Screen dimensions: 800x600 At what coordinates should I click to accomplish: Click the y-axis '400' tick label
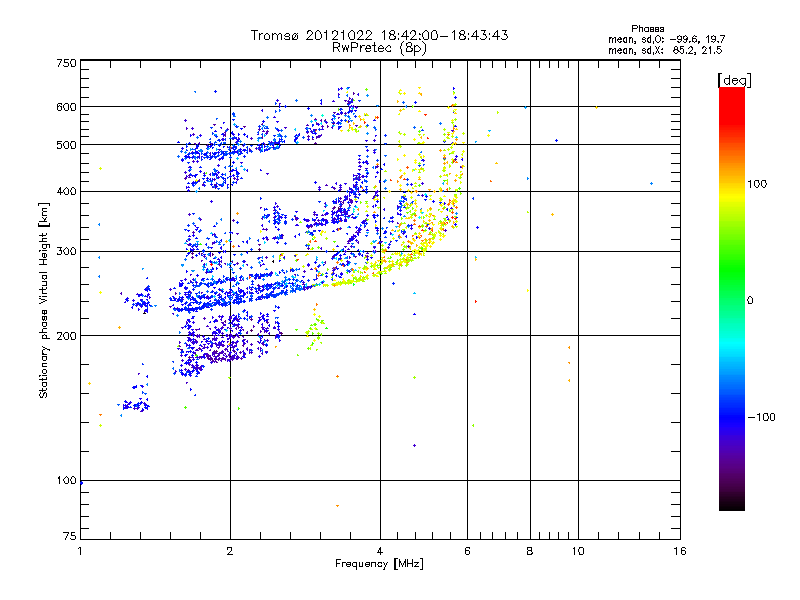(66, 192)
